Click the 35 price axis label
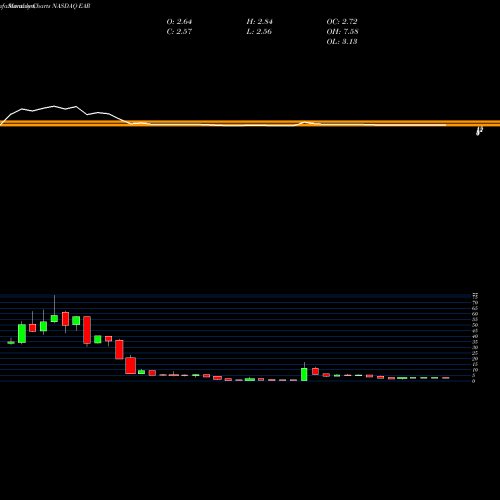 tap(475, 342)
